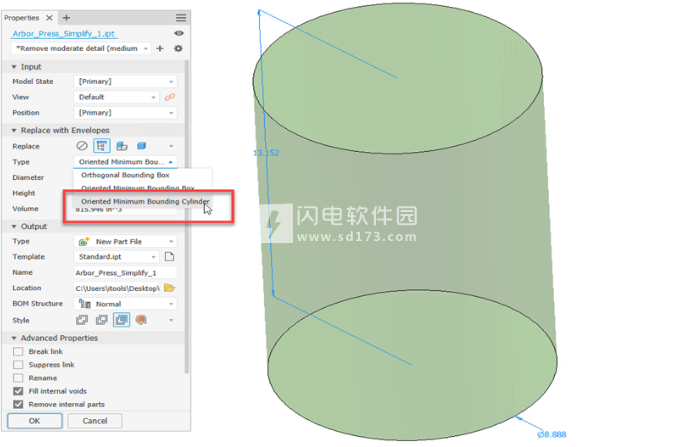Enable Suppress link checkbox

point(18,365)
